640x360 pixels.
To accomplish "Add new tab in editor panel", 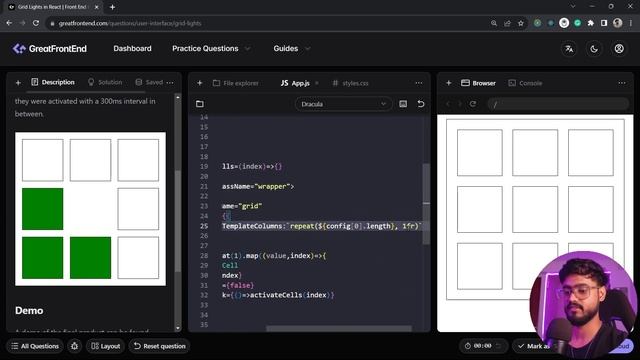I will click(200, 83).
